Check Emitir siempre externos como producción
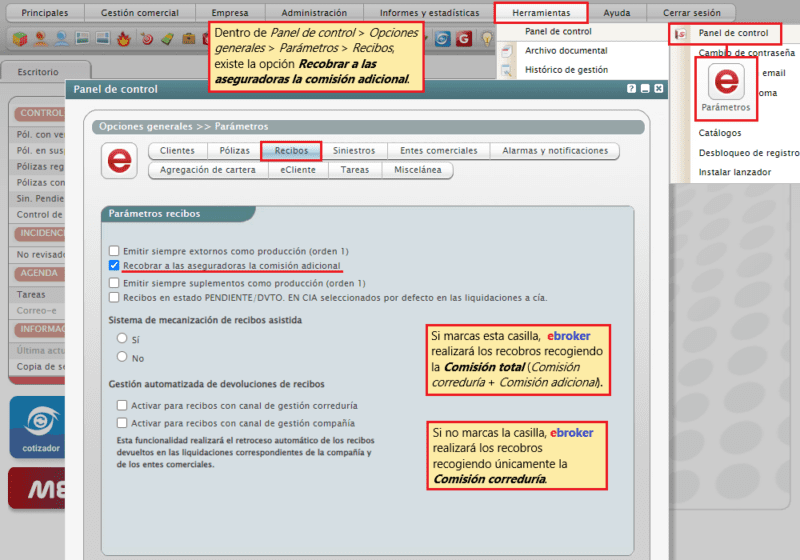The width and height of the screenshot is (800, 560). coord(114,250)
